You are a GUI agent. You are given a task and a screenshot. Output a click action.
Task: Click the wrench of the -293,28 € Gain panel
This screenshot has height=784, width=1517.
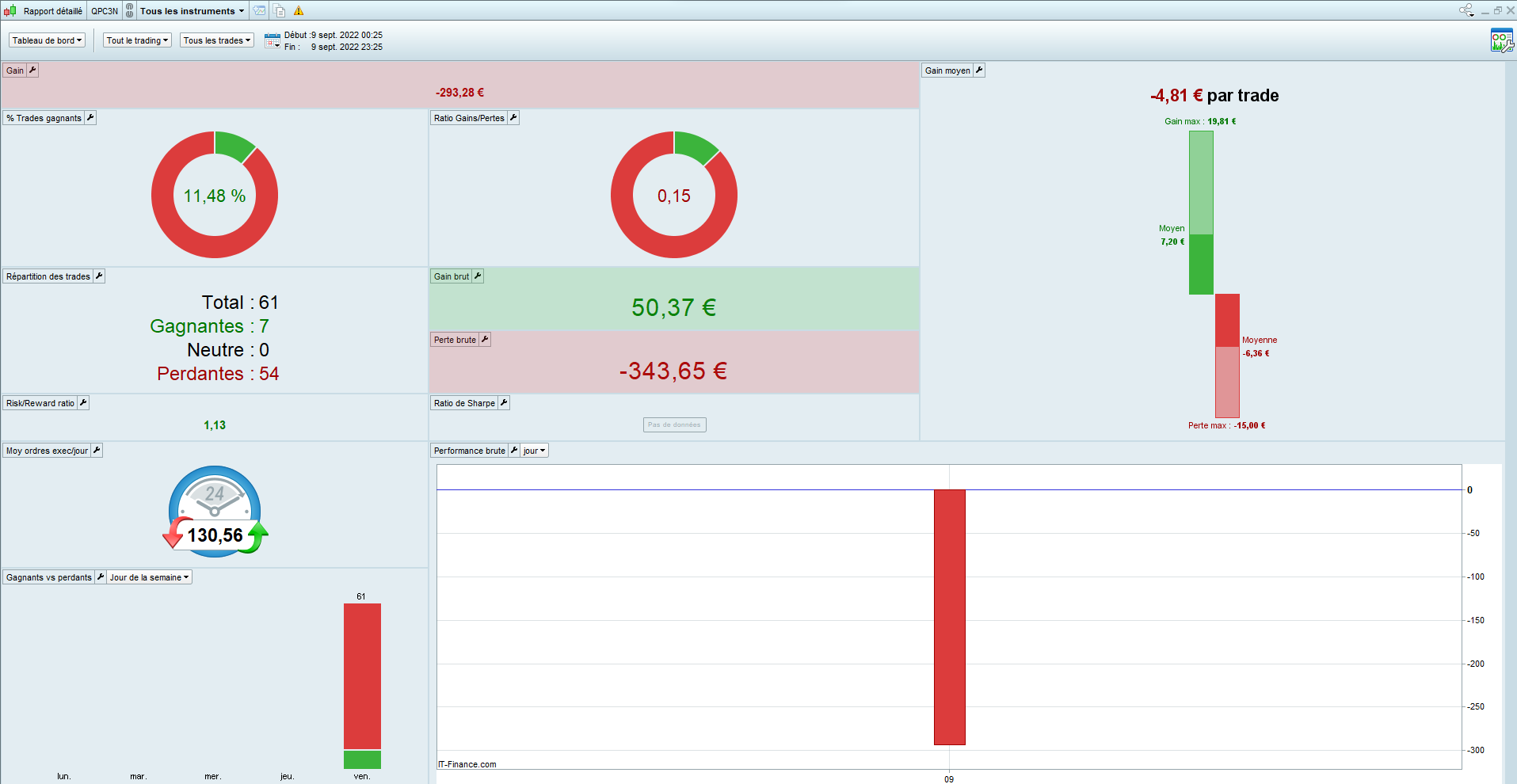click(32, 70)
